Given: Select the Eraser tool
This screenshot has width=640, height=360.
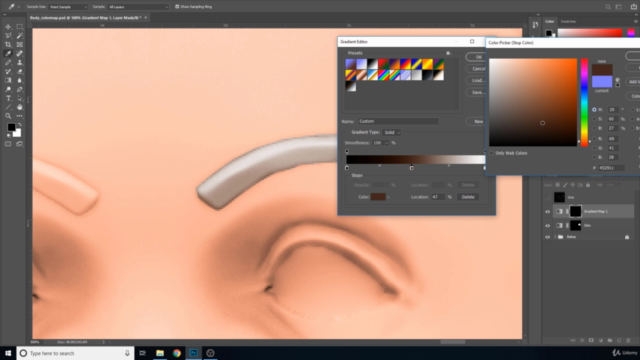Looking at the screenshot, I should tap(20, 71).
